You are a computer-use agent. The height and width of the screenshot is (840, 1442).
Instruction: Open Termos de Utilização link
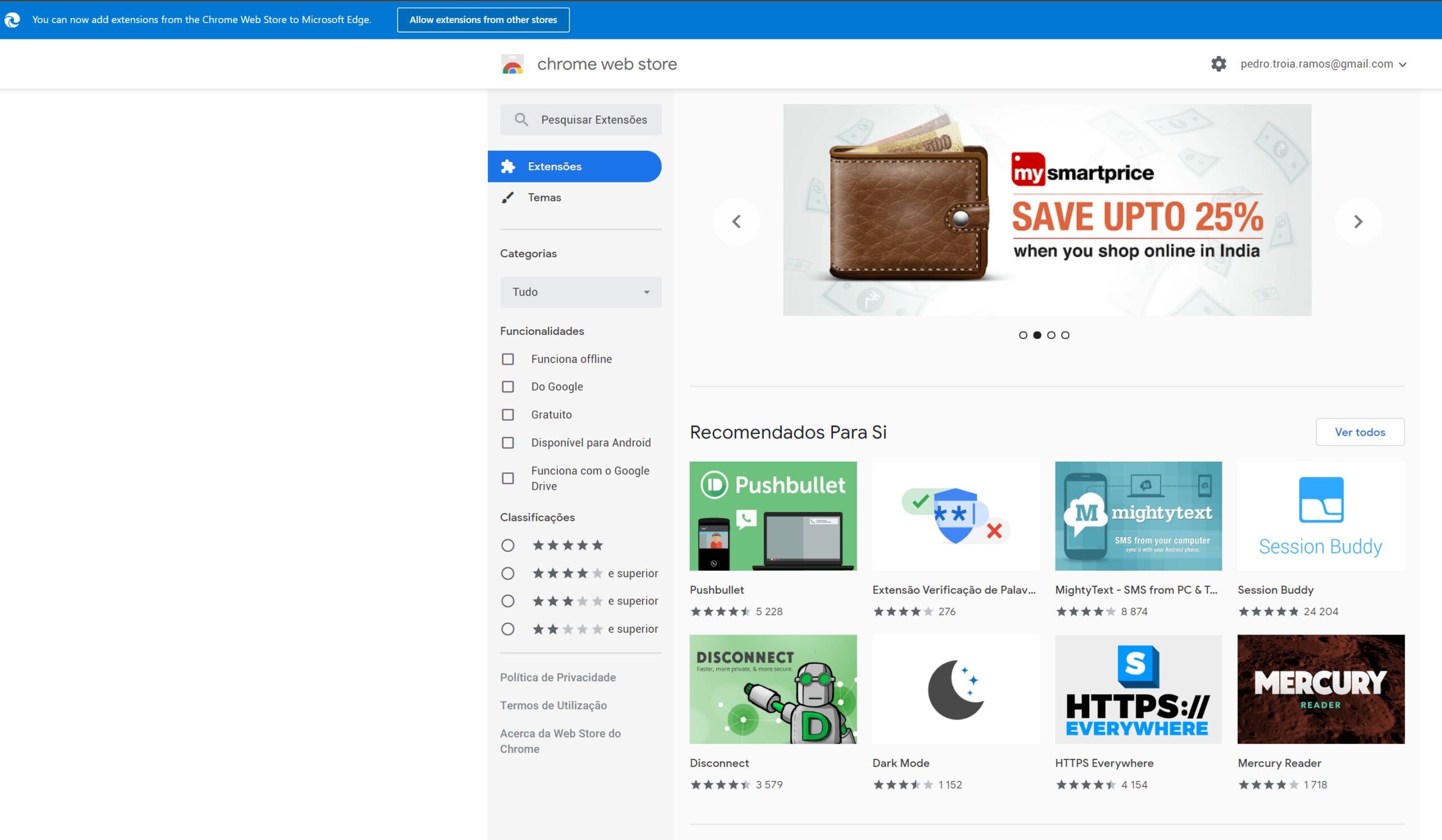(553, 705)
